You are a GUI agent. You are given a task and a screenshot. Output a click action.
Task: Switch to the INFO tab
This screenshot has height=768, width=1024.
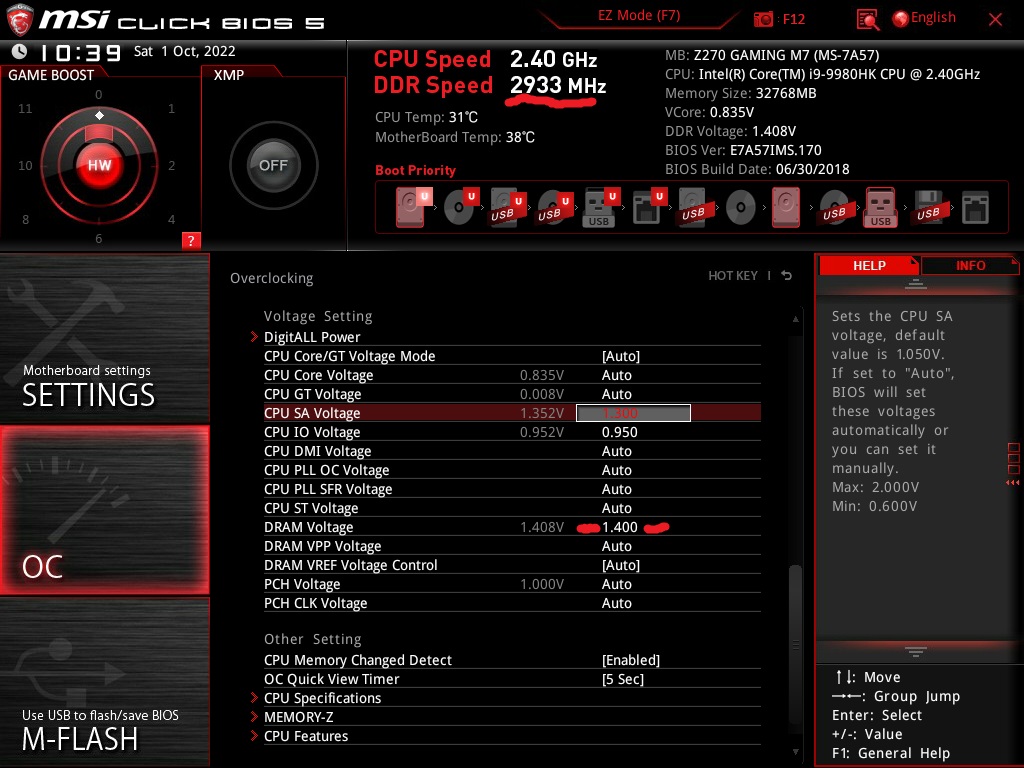point(970,265)
